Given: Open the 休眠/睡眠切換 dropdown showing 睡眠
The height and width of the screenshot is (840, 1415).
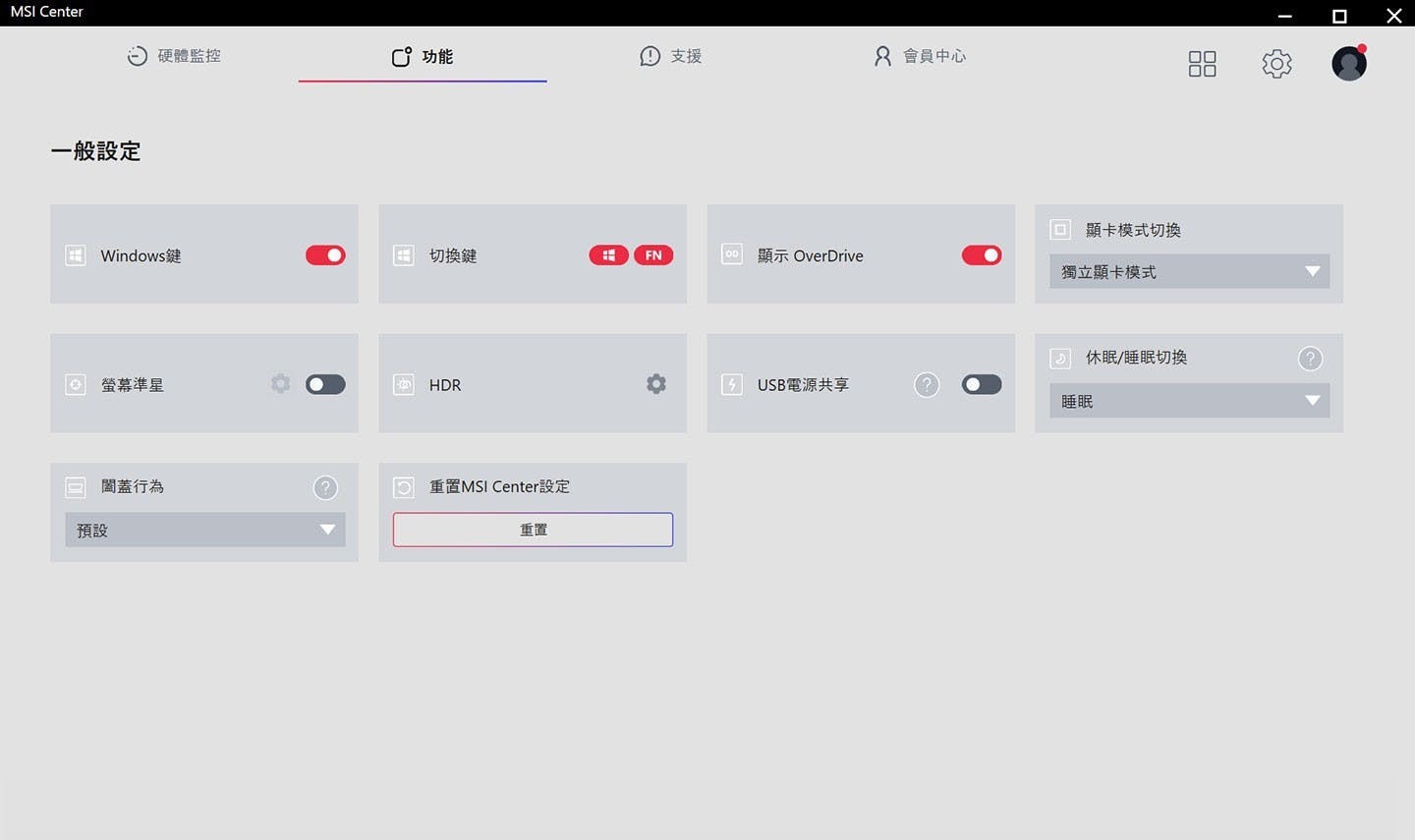Looking at the screenshot, I should click(1189, 401).
